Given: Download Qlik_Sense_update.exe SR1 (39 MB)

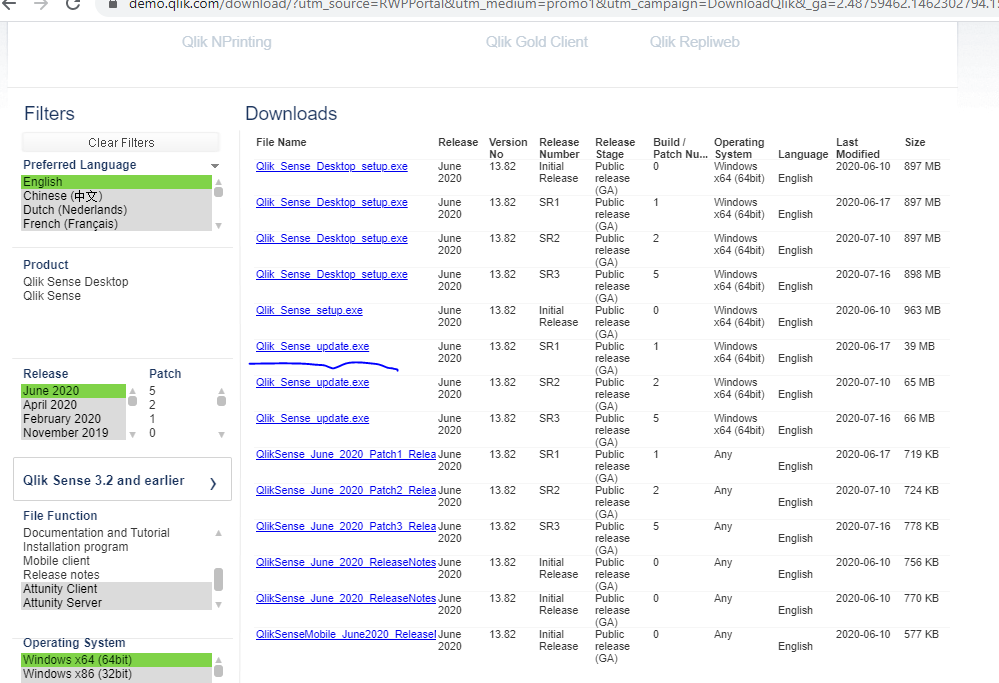Looking at the screenshot, I should pos(313,347).
